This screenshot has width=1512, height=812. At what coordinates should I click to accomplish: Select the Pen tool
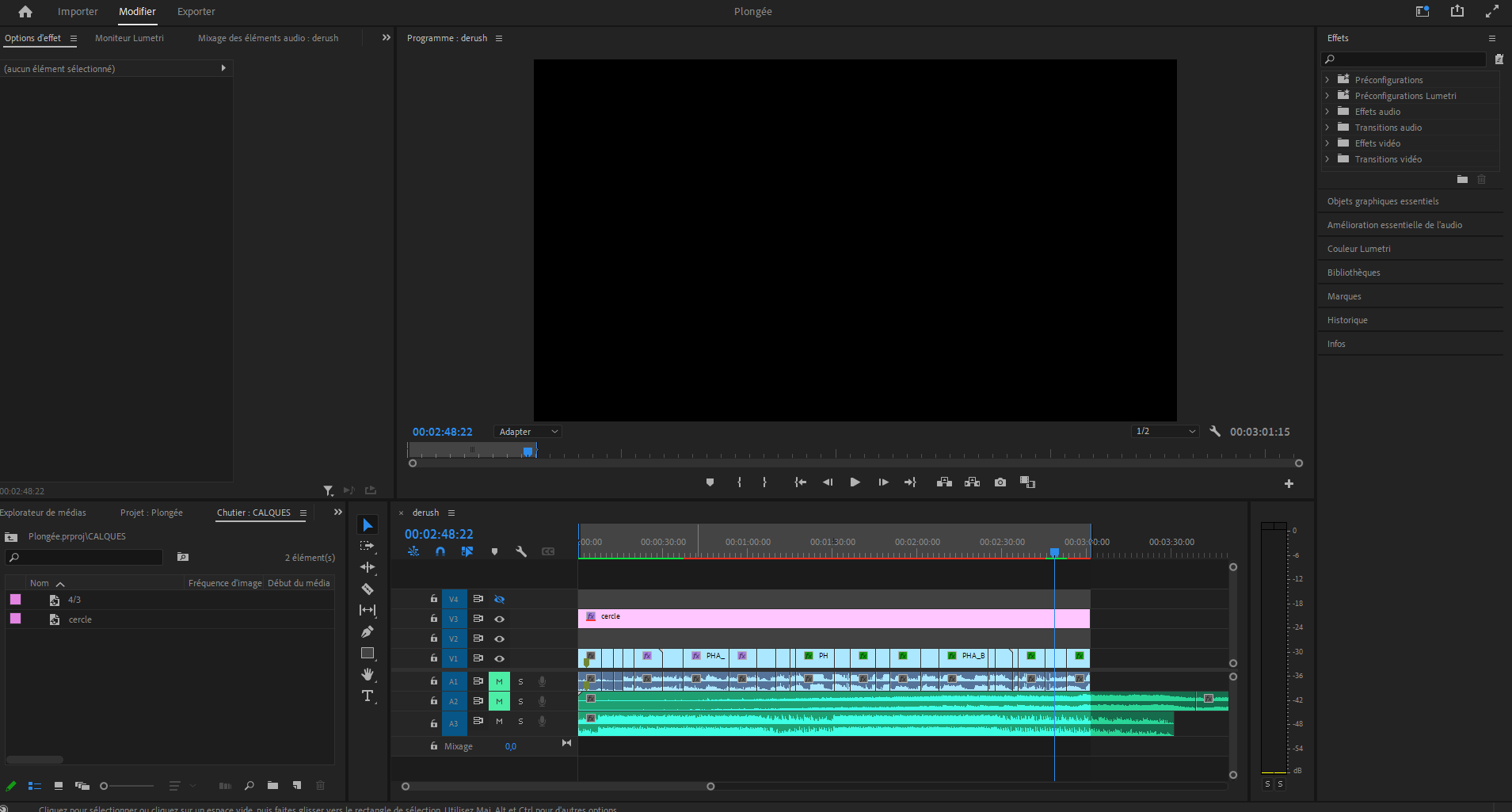click(x=368, y=631)
